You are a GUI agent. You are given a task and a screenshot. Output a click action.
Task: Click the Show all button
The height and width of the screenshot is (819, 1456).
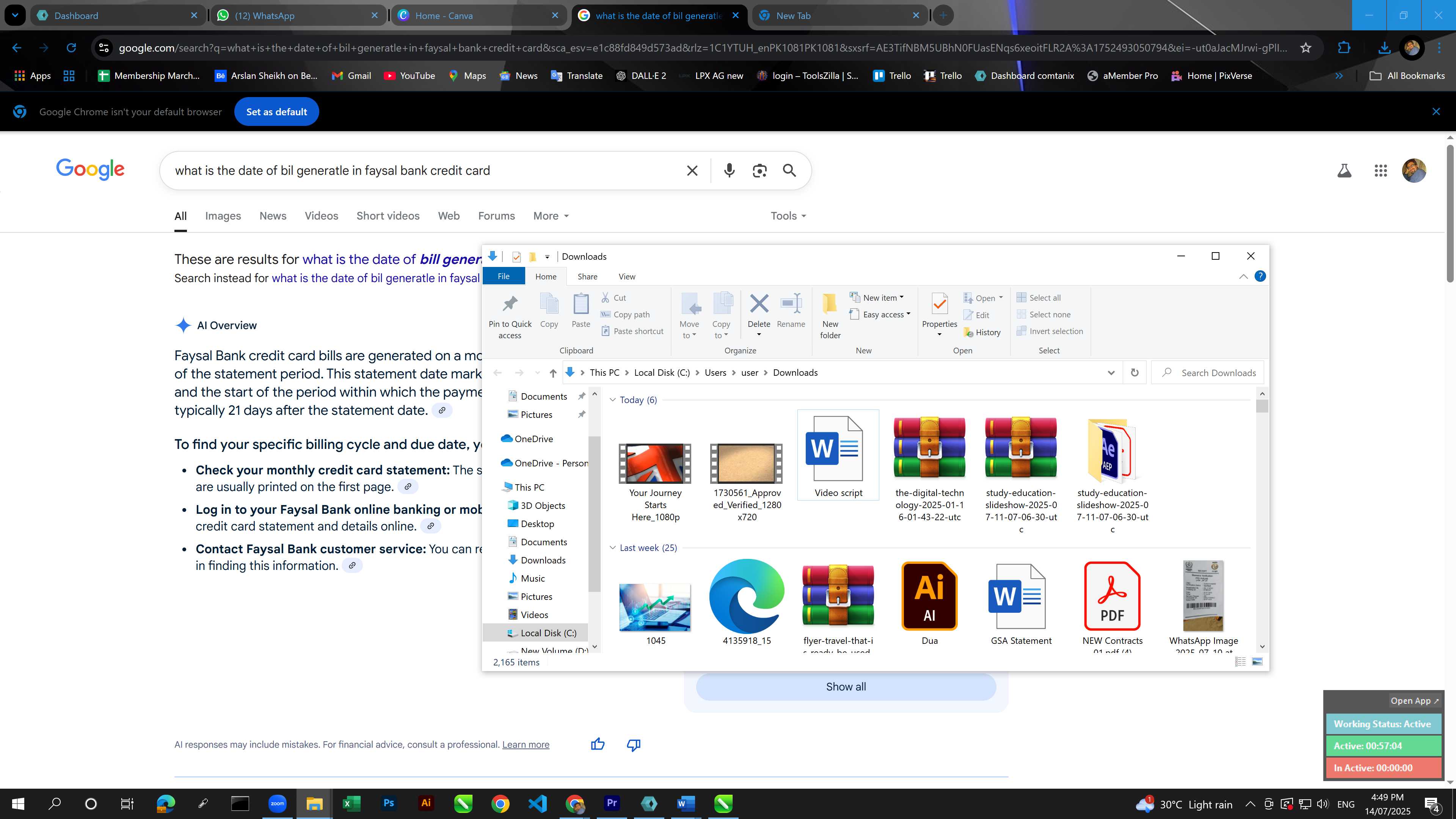click(846, 687)
